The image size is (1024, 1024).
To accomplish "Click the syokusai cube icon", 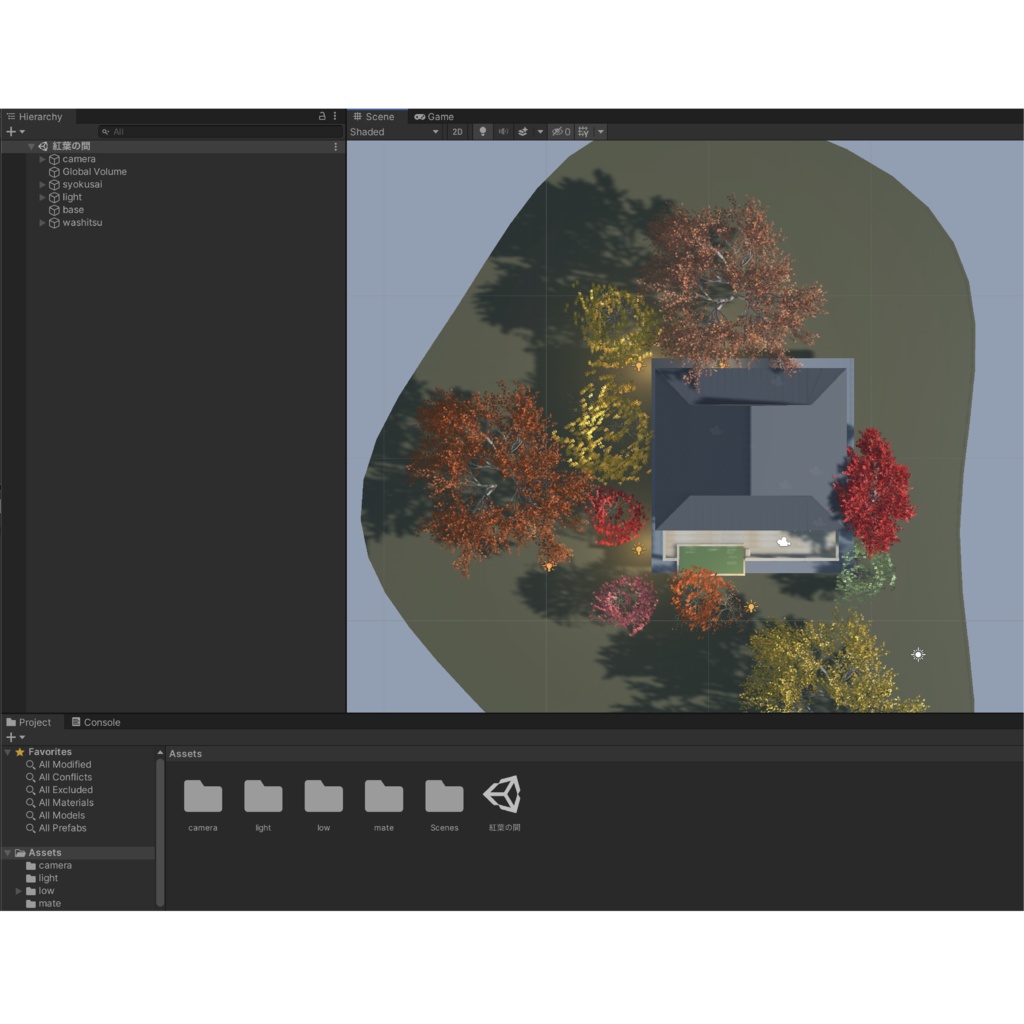I will click(x=54, y=185).
